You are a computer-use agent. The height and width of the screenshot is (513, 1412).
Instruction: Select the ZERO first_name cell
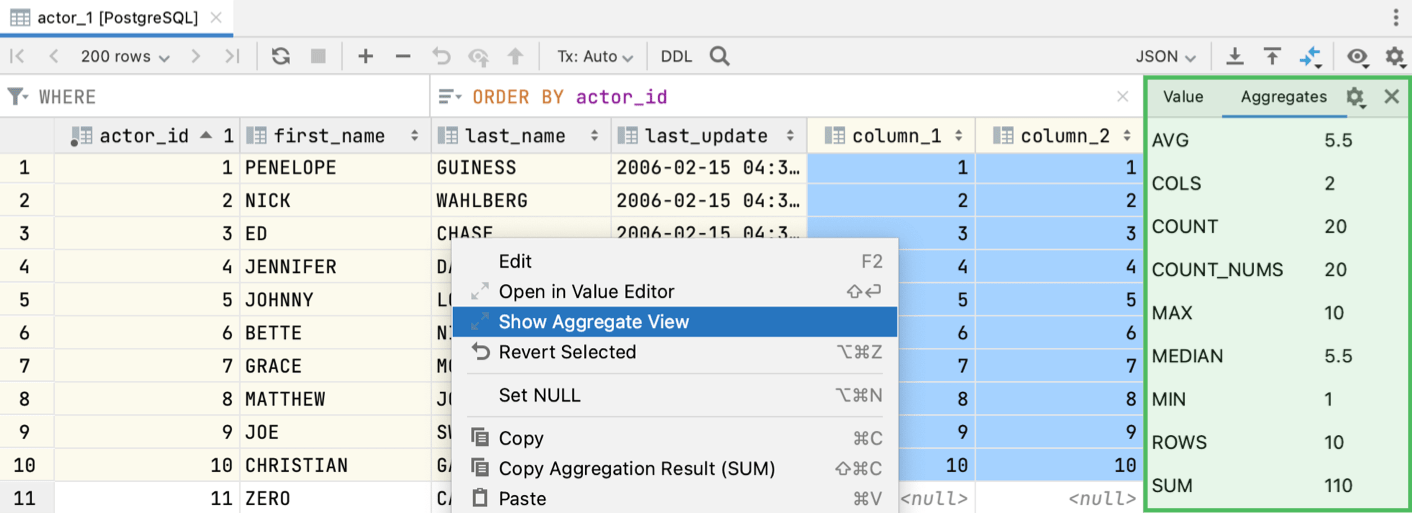335,499
